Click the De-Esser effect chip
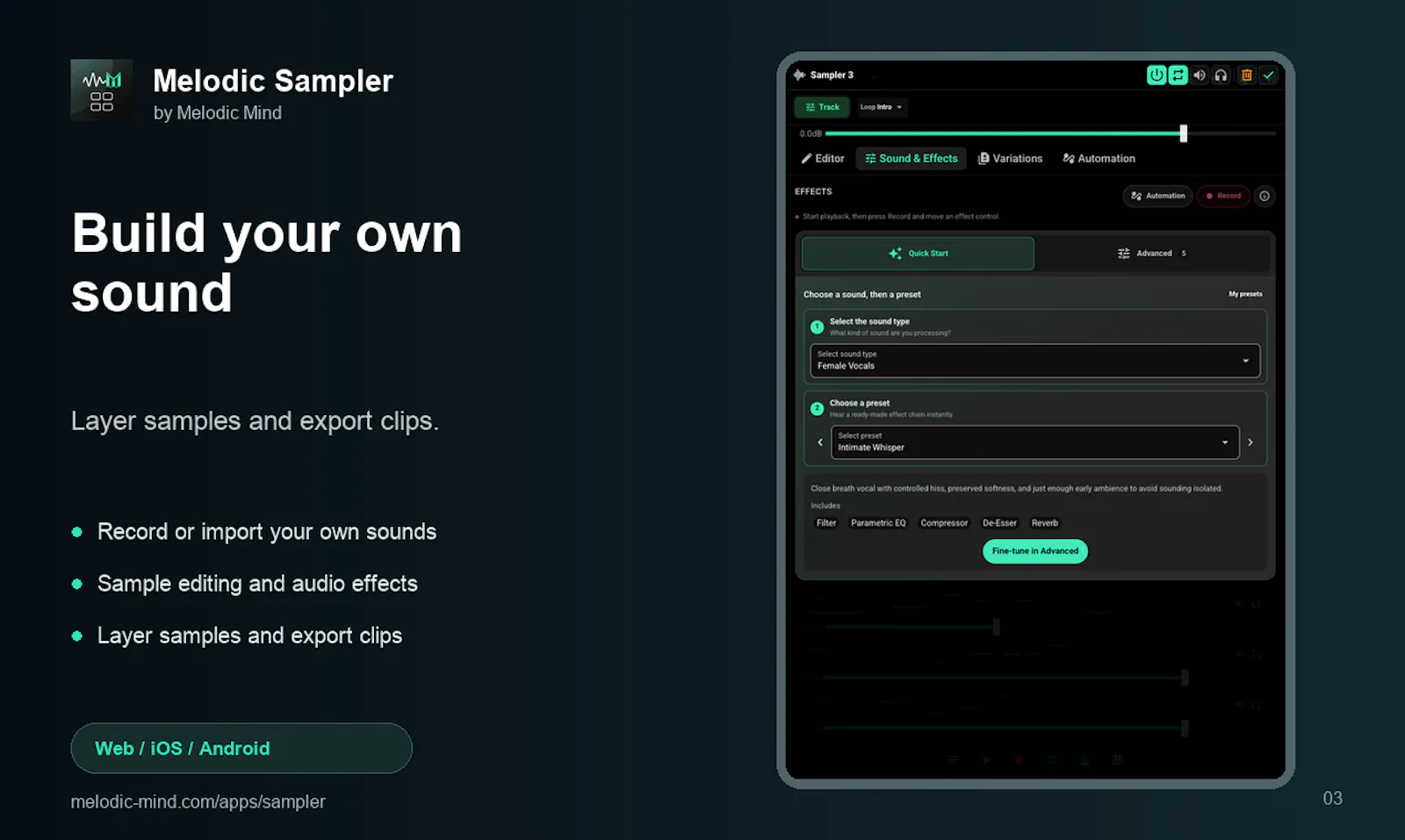The image size is (1405, 840). 999,523
